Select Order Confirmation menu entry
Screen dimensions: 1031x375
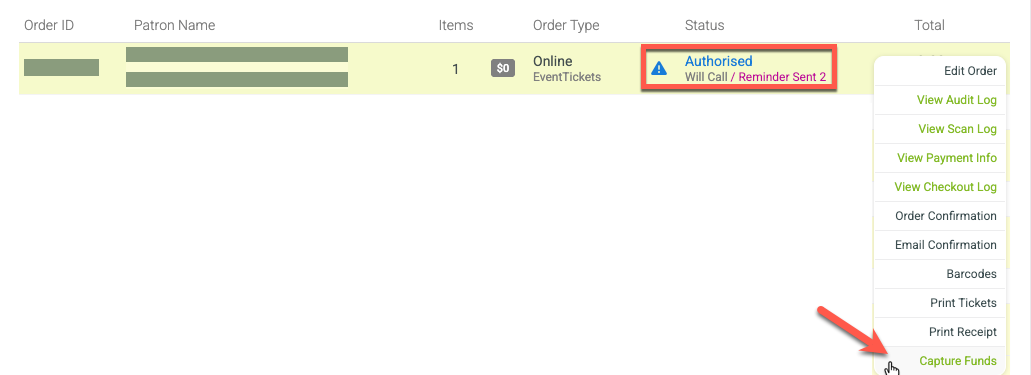point(946,216)
